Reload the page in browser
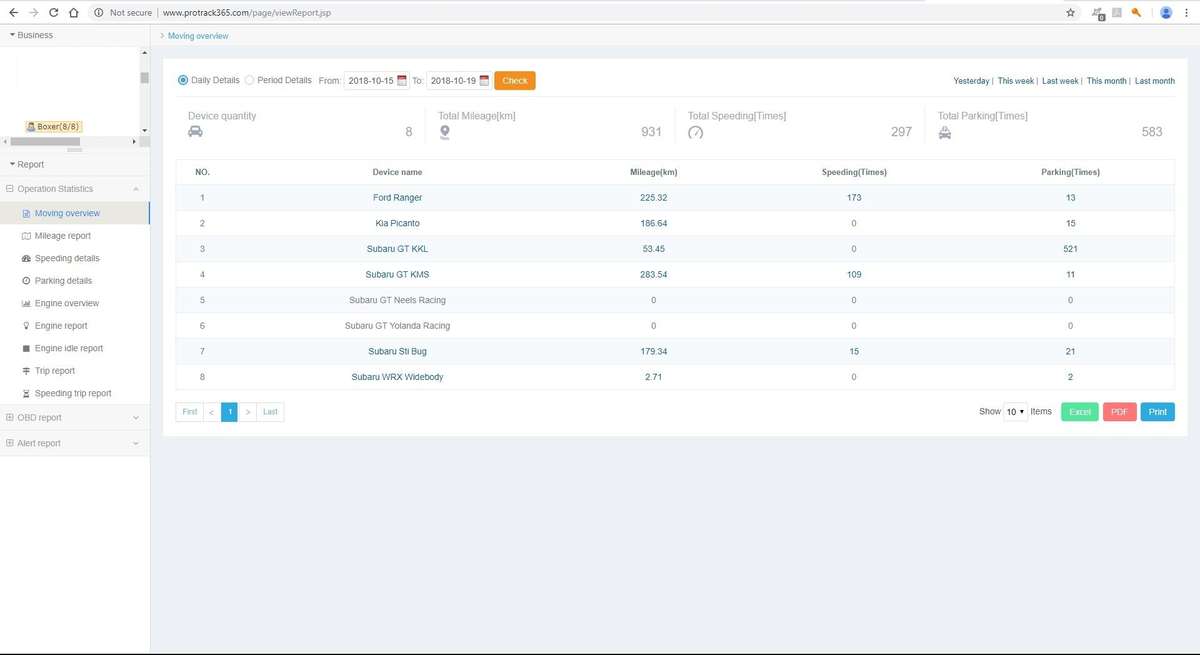The image size is (1200, 655). 53,13
